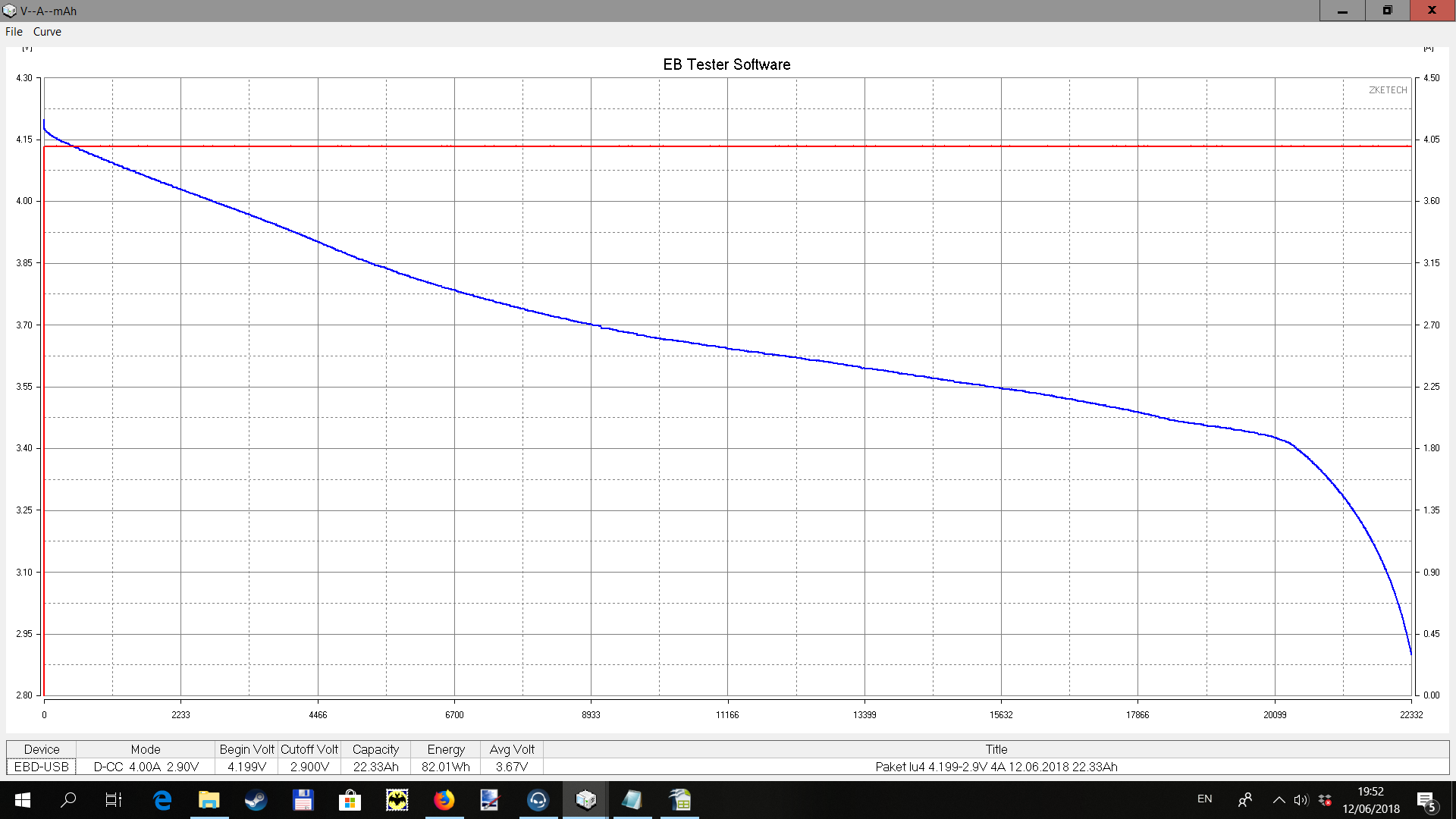
Task: Click the blue floppy disk taskbar icon
Action: pos(303,800)
